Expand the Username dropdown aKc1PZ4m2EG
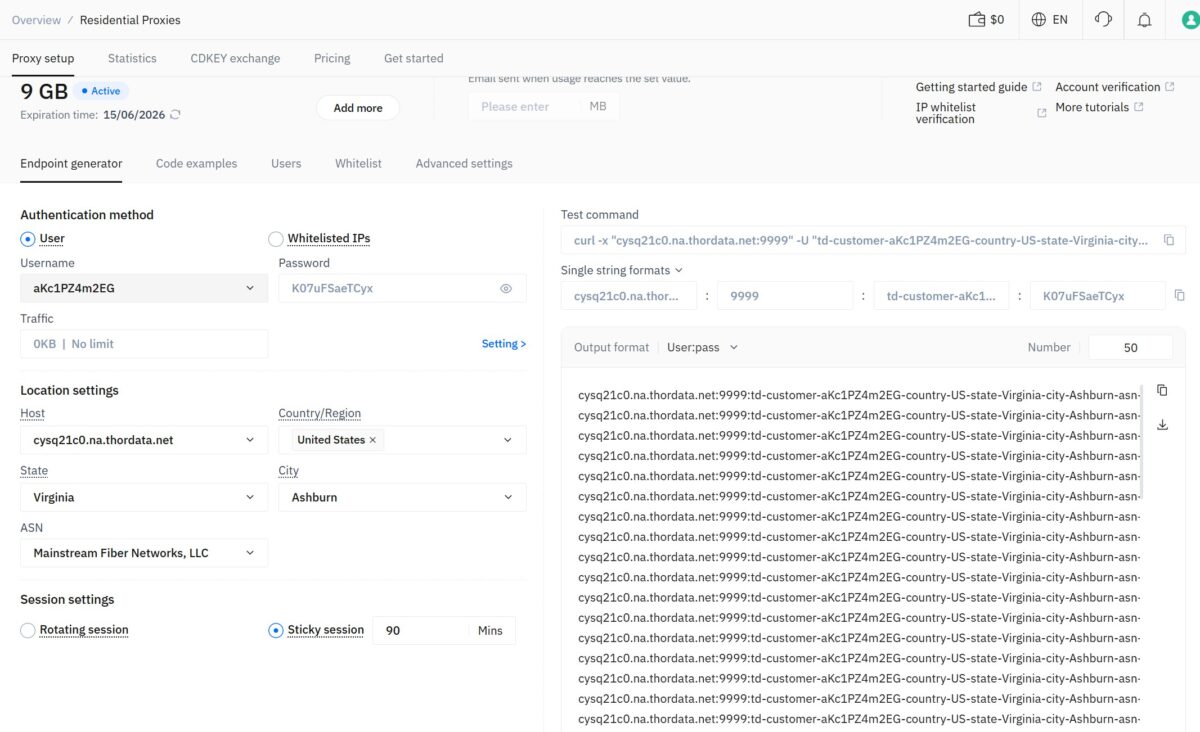 click(x=144, y=289)
